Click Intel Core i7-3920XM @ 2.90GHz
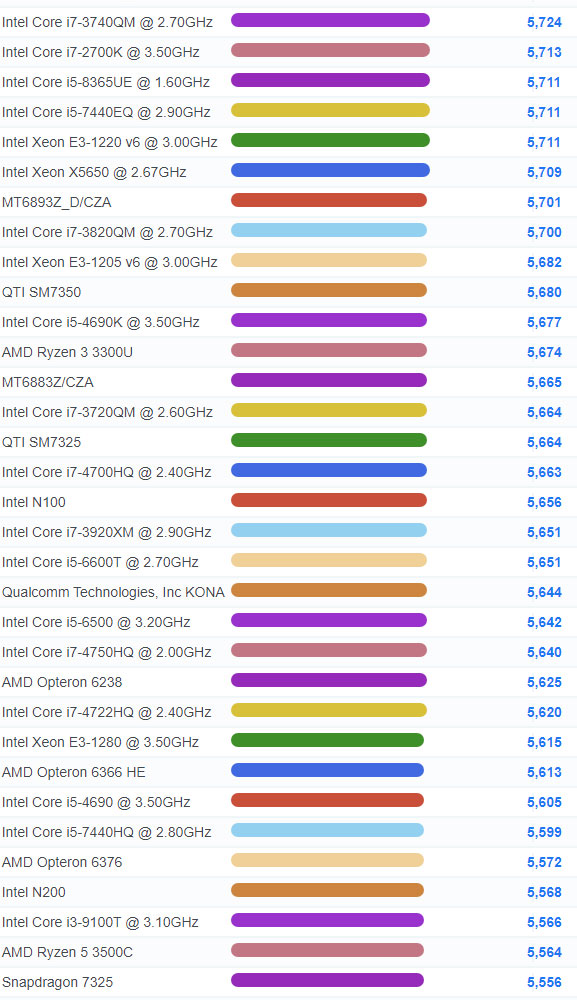577x1000 pixels. pos(106,532)
